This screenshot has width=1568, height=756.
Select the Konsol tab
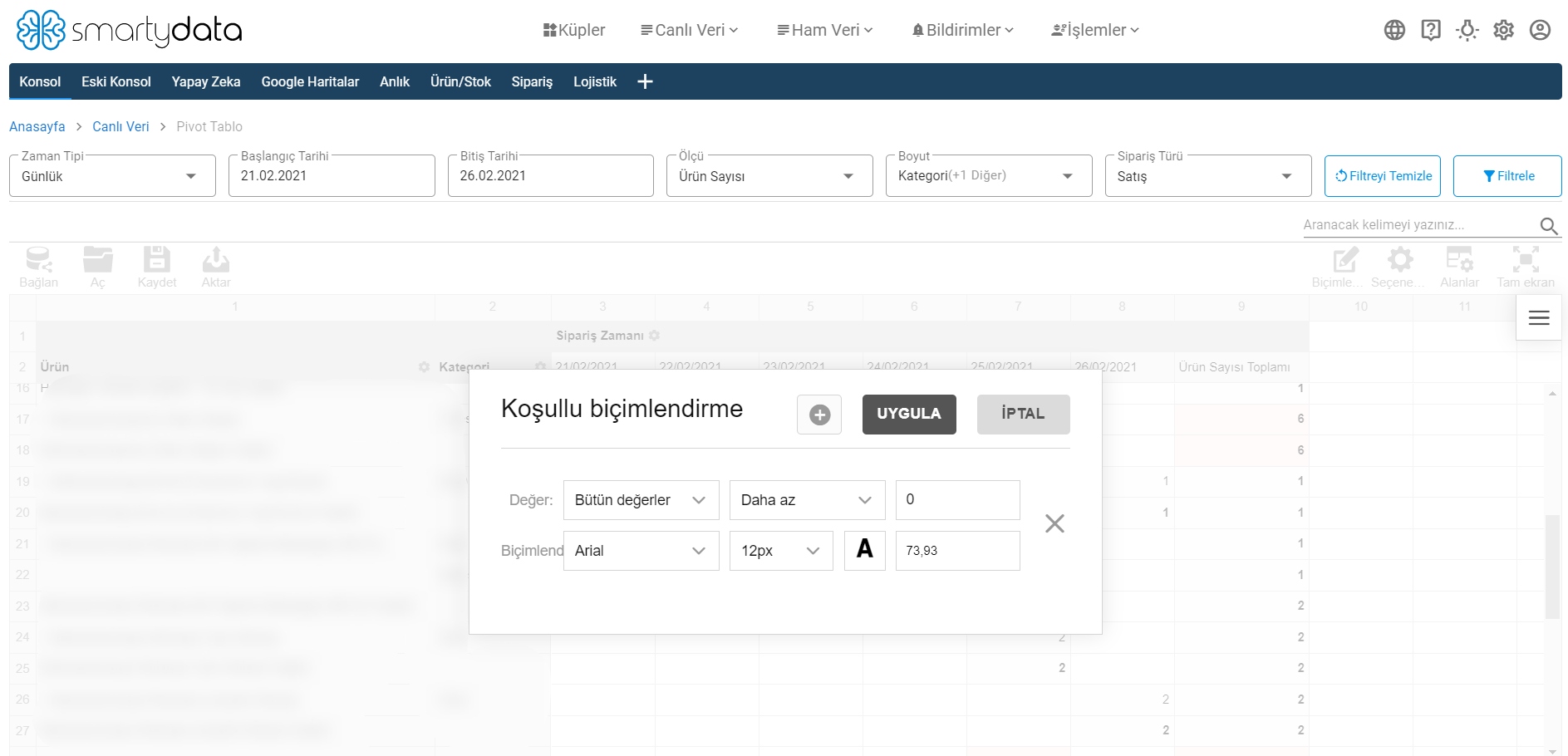40,81
